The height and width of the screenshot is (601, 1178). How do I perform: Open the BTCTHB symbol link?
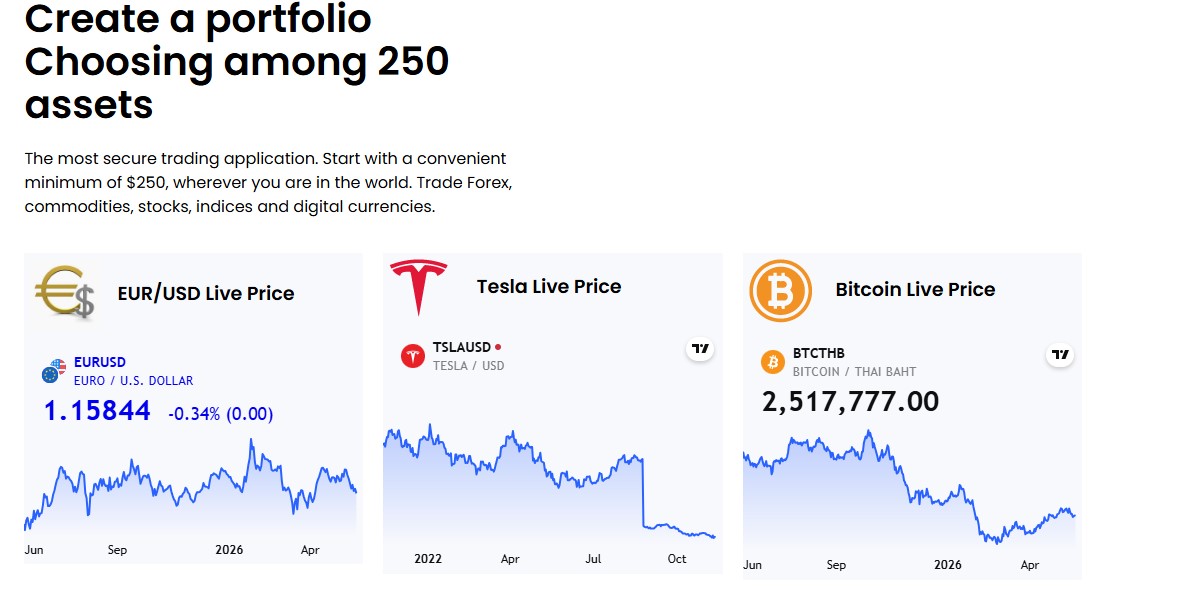click(819, 353)
